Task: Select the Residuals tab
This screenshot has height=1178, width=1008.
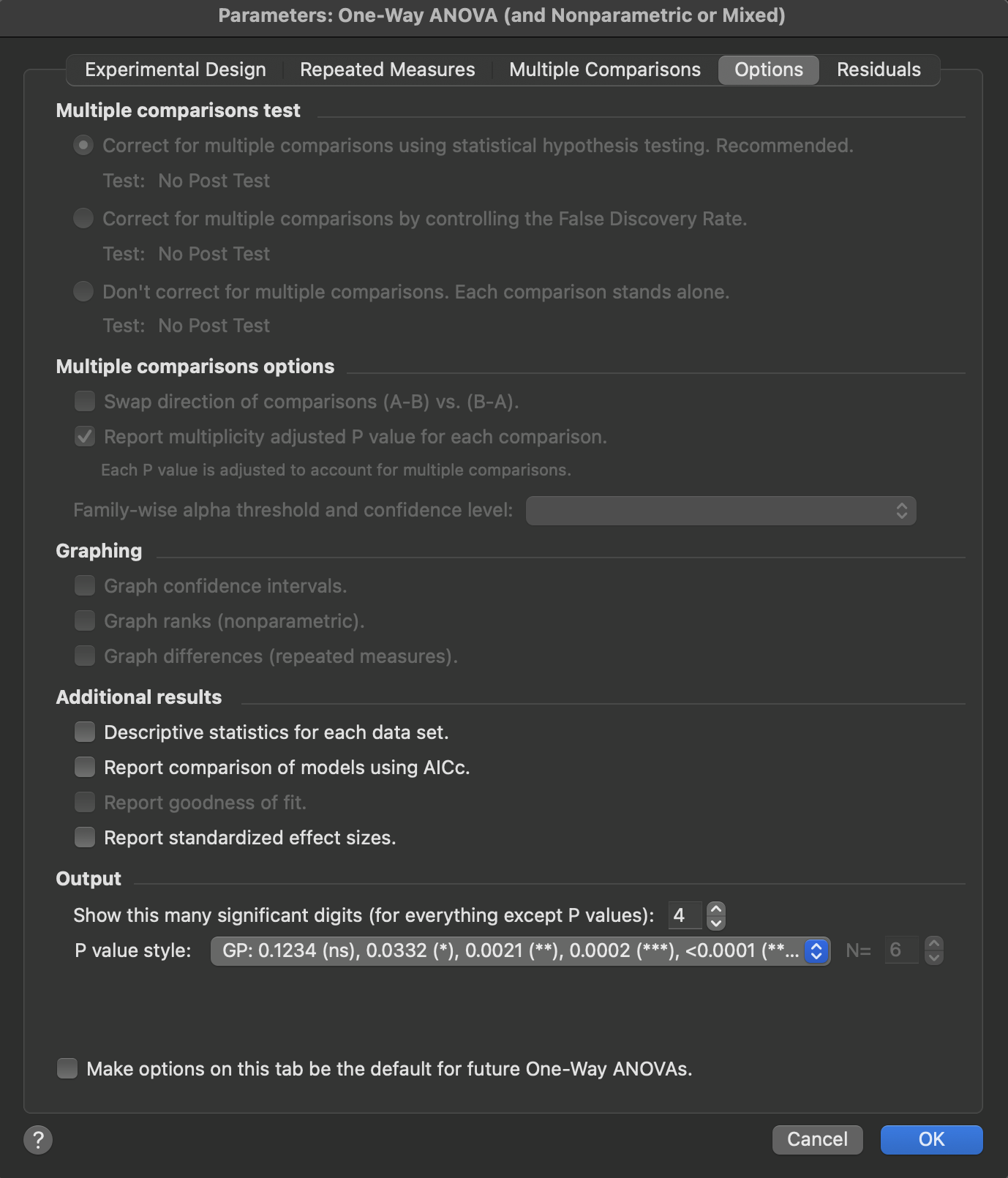Action: pyautogui.click(x=879, y=70)
